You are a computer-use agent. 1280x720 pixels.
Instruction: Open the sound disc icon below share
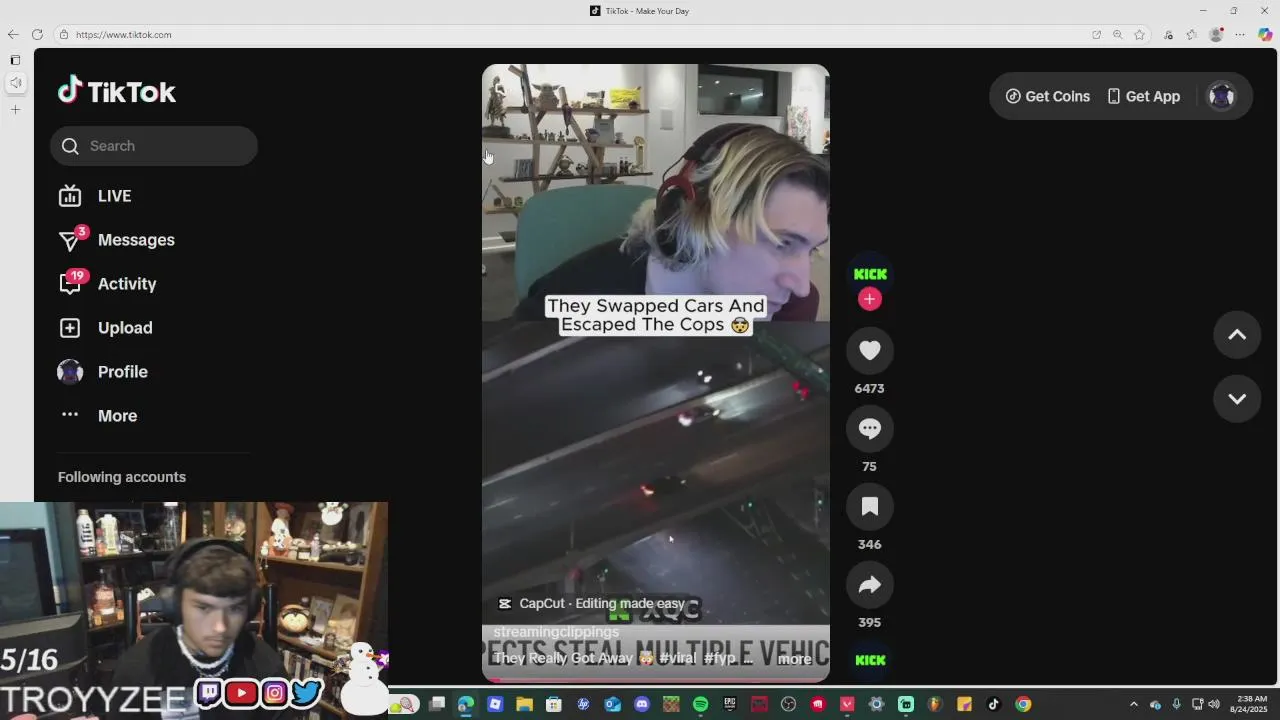point(870,660)
